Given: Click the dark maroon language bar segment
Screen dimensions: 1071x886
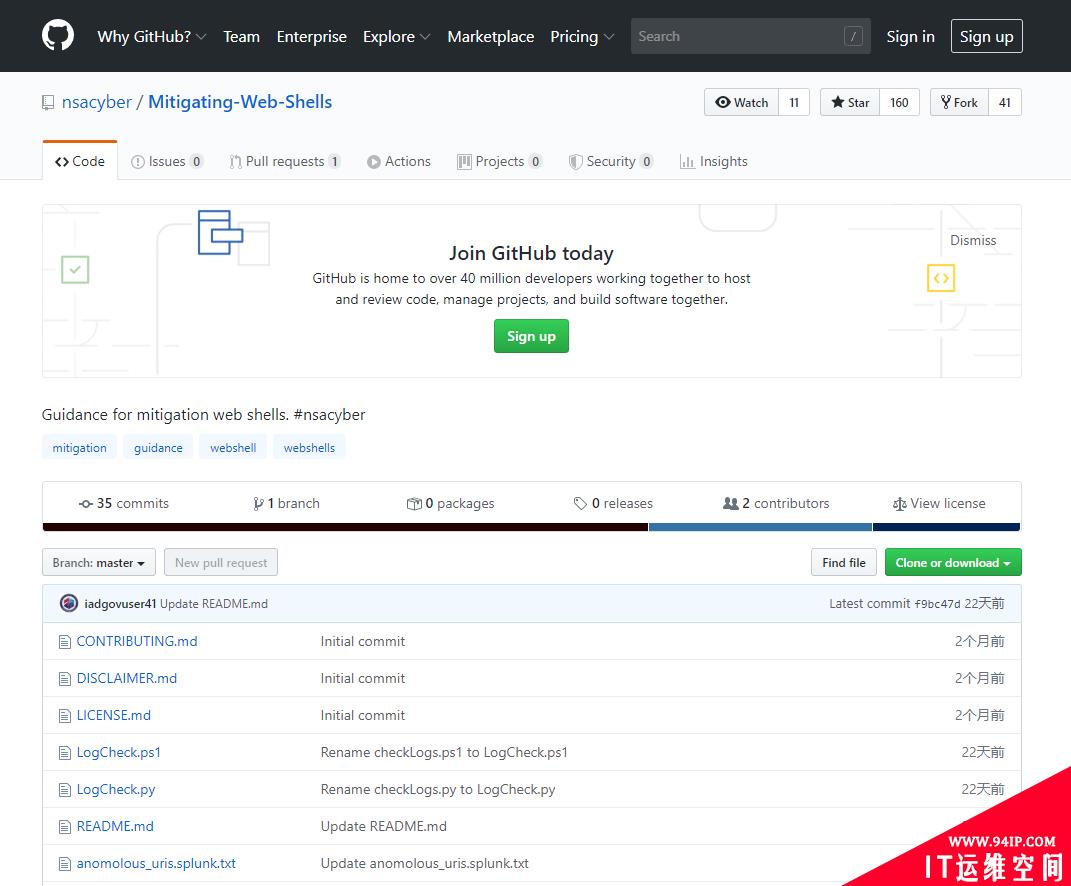Looking at the screenshot, I should tap(346, 527).
